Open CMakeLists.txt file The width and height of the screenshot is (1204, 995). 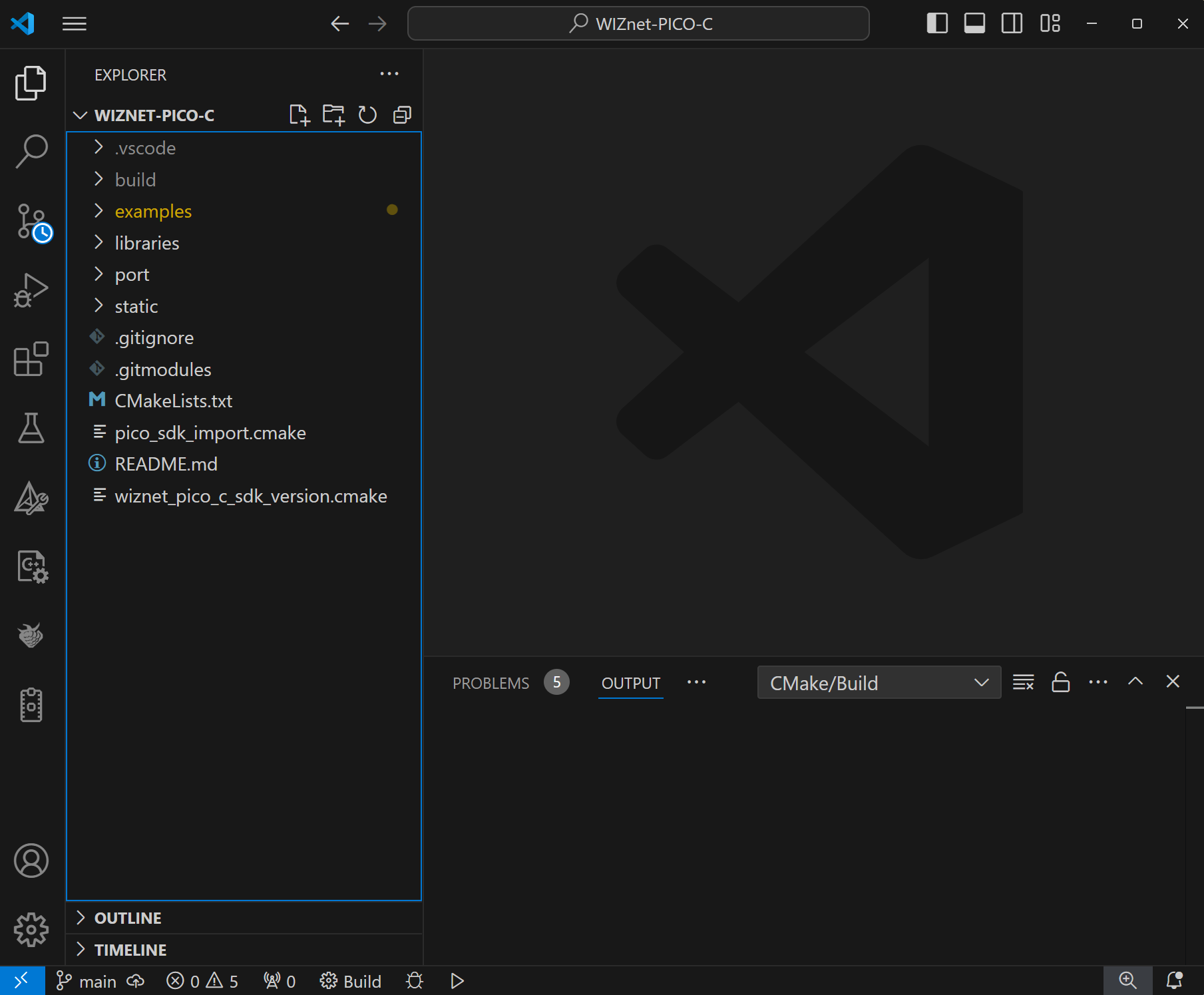tap(244, 401)
